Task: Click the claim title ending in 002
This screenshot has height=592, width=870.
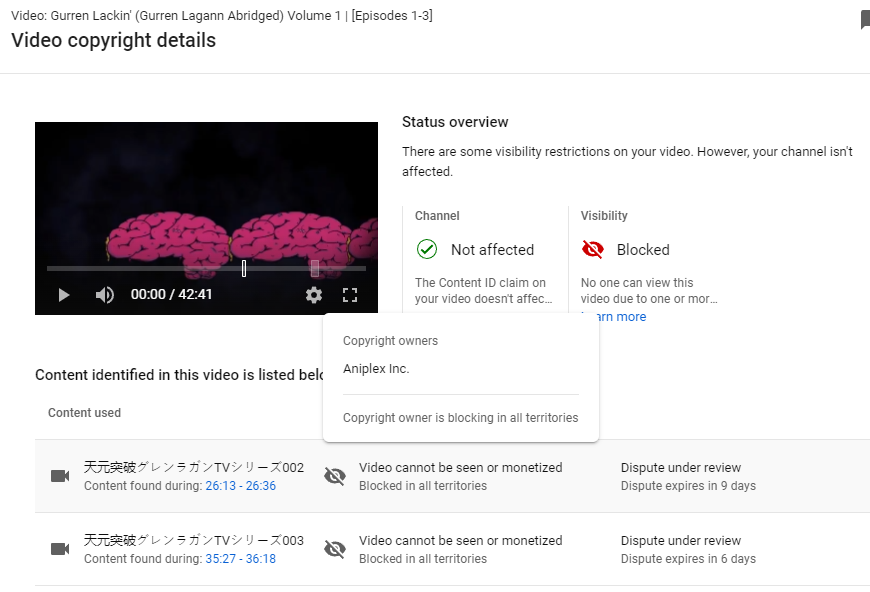Action: (x=194, y=467)
